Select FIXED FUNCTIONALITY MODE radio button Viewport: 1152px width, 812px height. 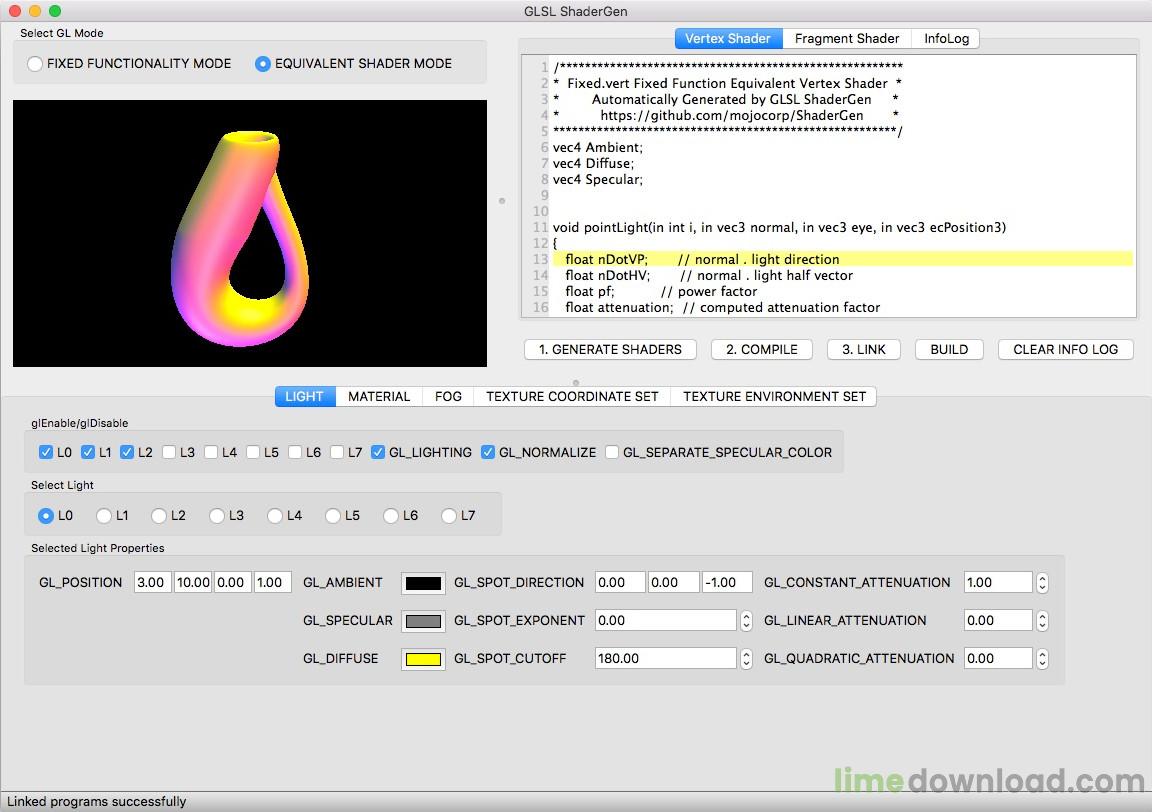36,64
